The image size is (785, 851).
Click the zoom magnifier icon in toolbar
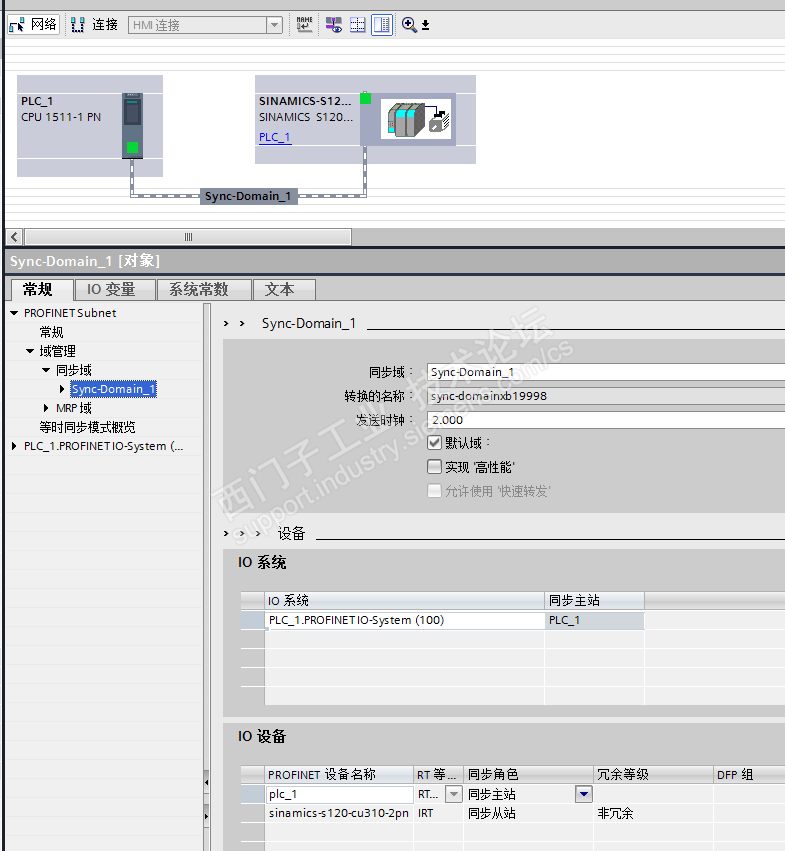(409, 24)
